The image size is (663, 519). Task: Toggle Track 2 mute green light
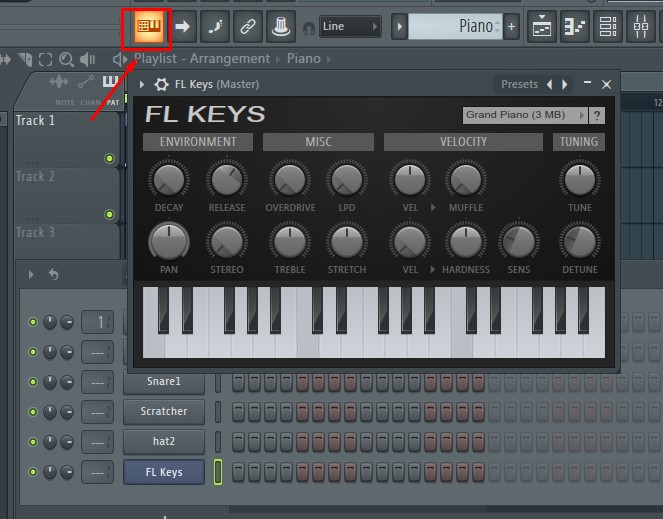(109, 214)
